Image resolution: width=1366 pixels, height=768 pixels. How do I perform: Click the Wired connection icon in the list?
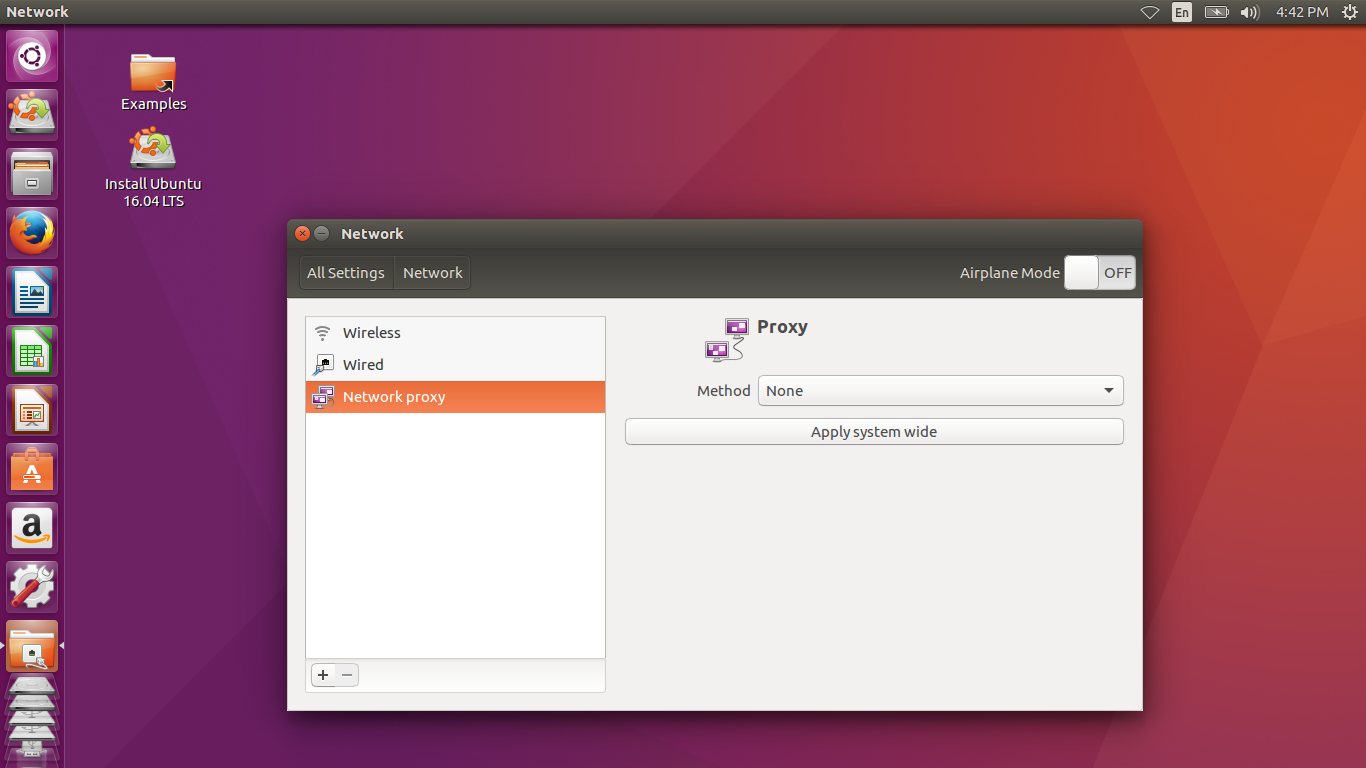tap(323, 365)
